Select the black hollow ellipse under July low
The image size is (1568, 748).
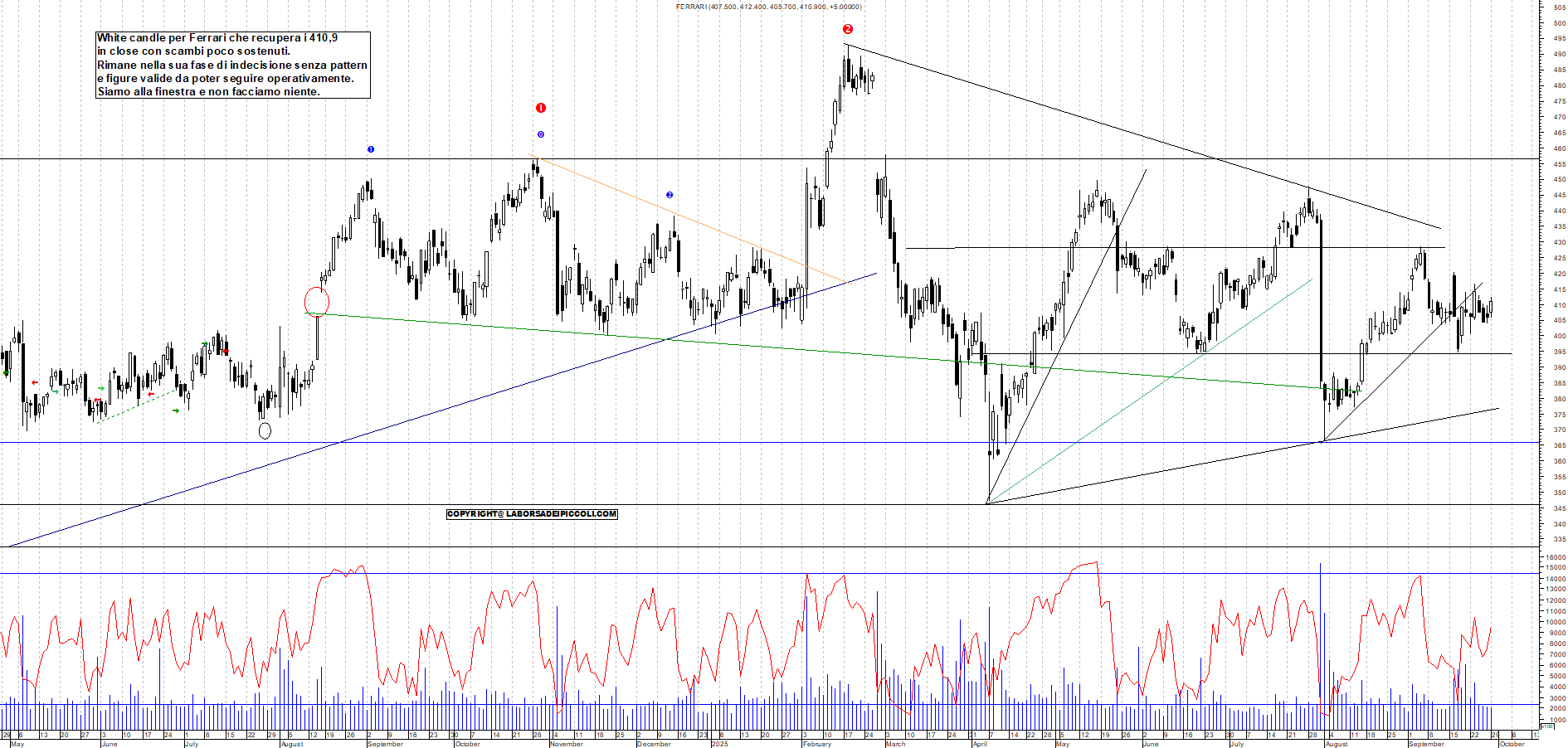point(265,430)
